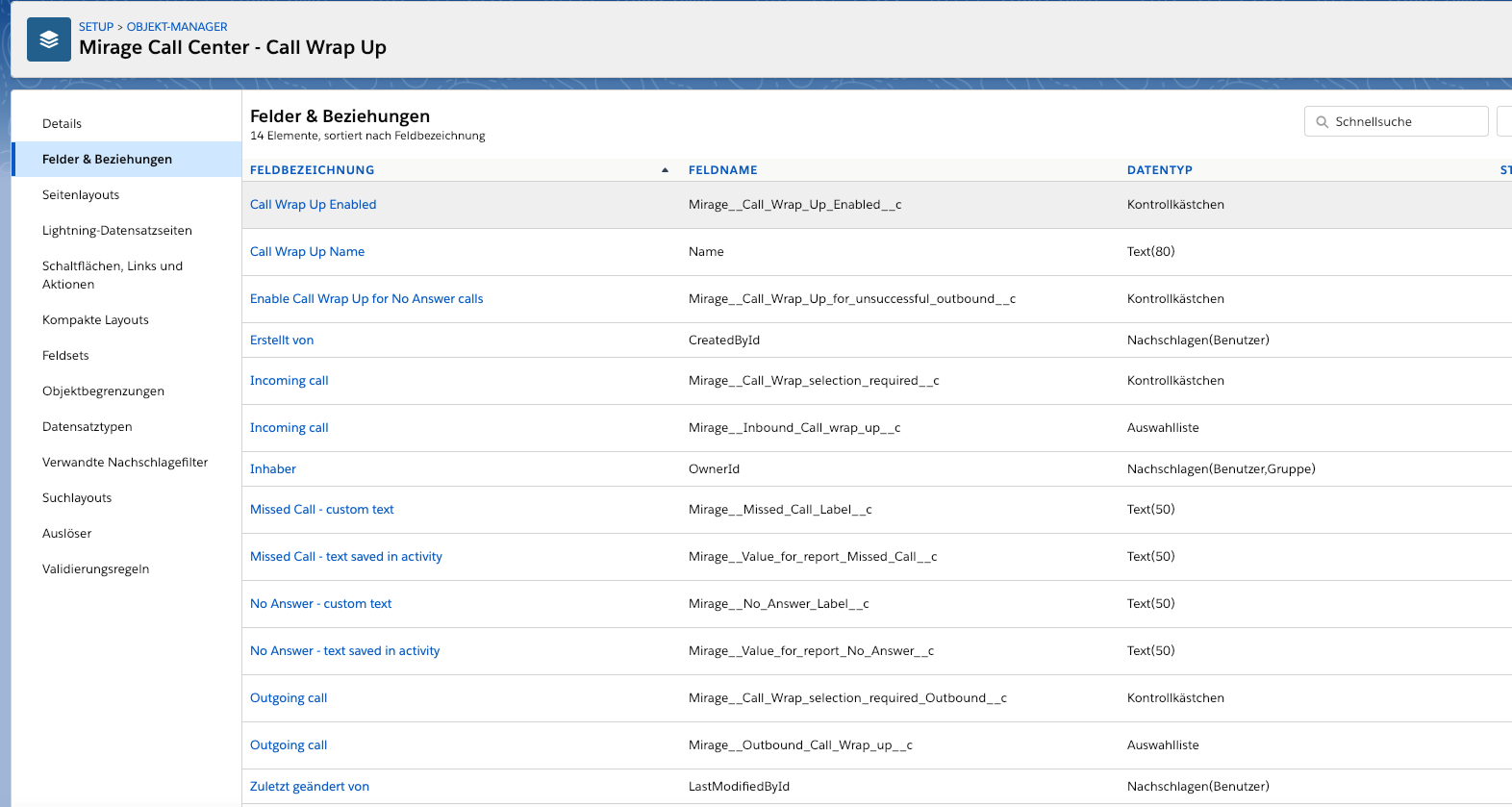
Task: Open the Inhaber field link
Action: pos(272,469)
